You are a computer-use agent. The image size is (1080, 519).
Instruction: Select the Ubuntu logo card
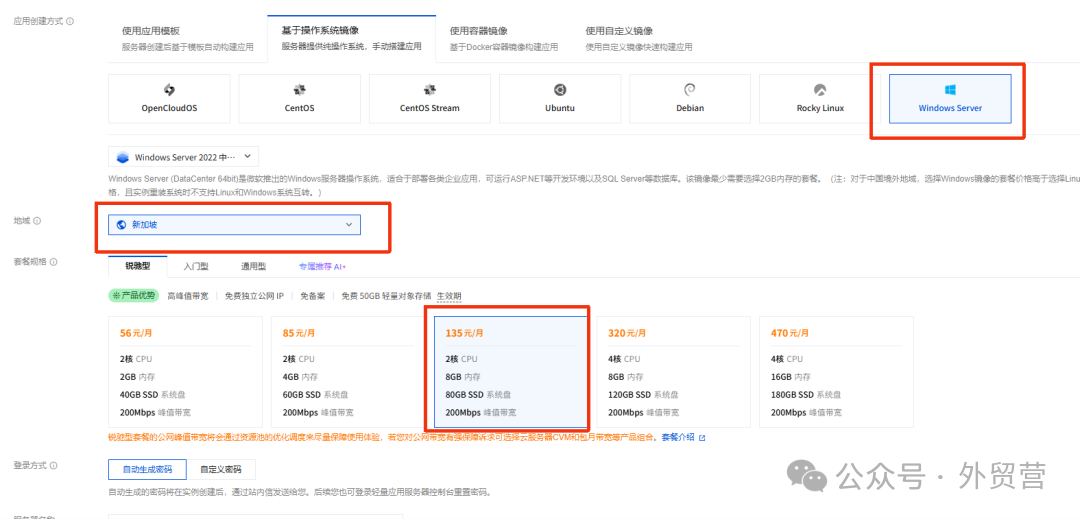[x=560, y=99]
